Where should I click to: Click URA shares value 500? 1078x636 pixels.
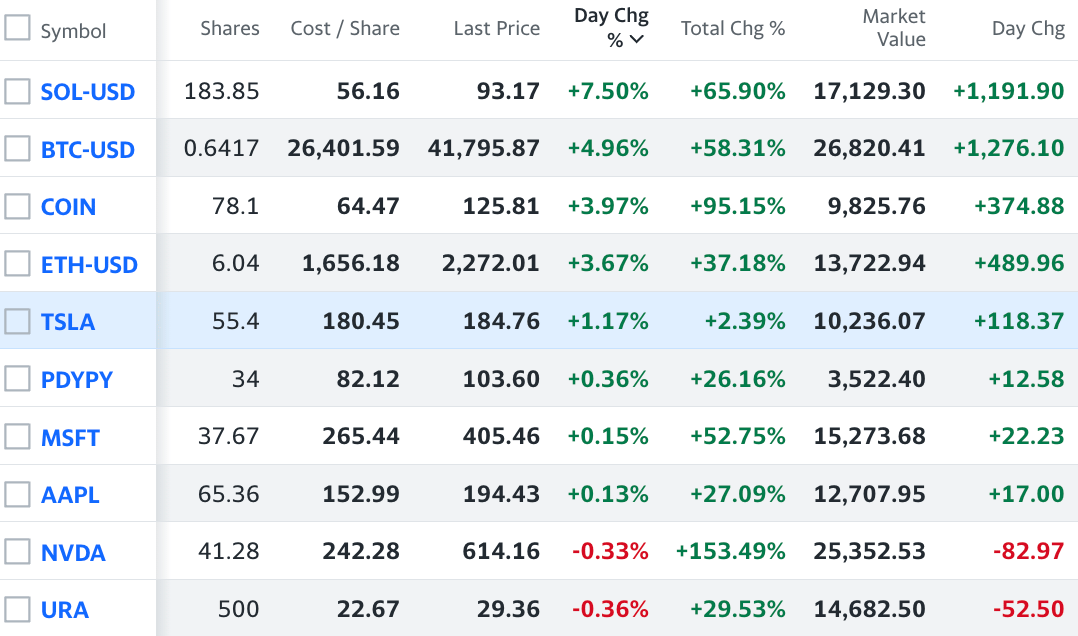[239, 608]
